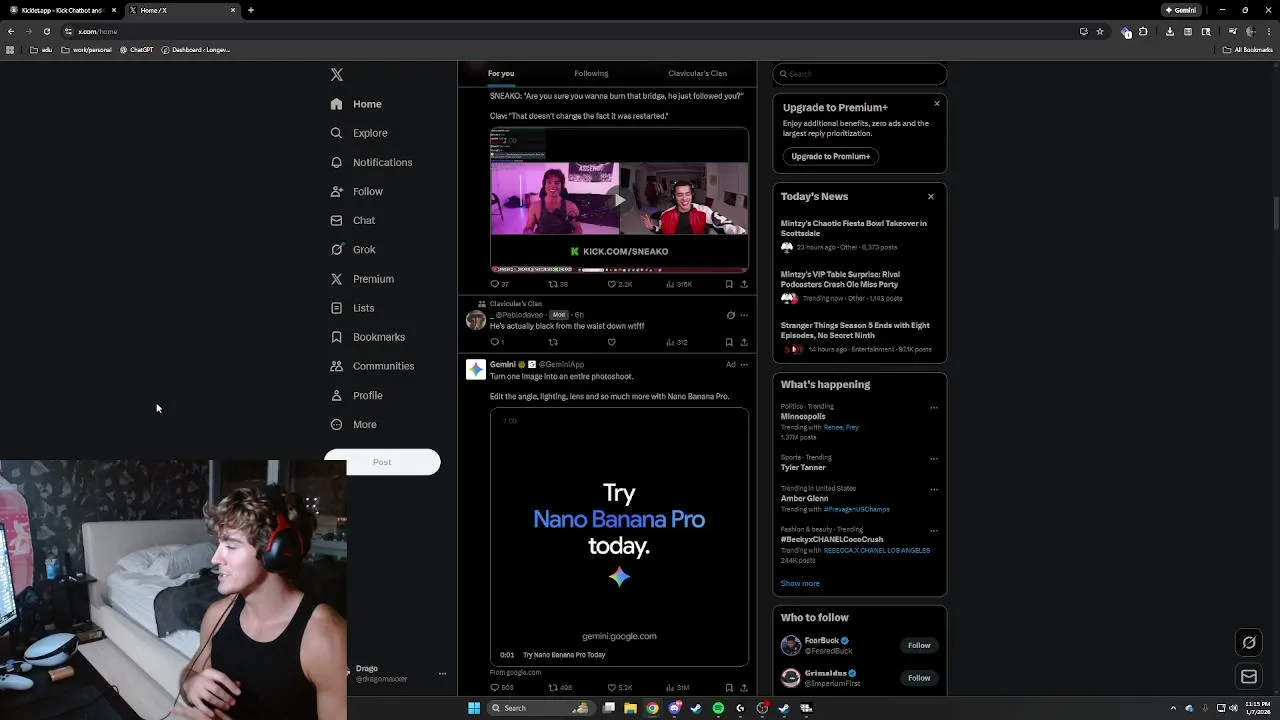Click Show more under What's happening
Image resolution: width=1280 pixels, height=720 pixels.
click(x=800, y=583)
